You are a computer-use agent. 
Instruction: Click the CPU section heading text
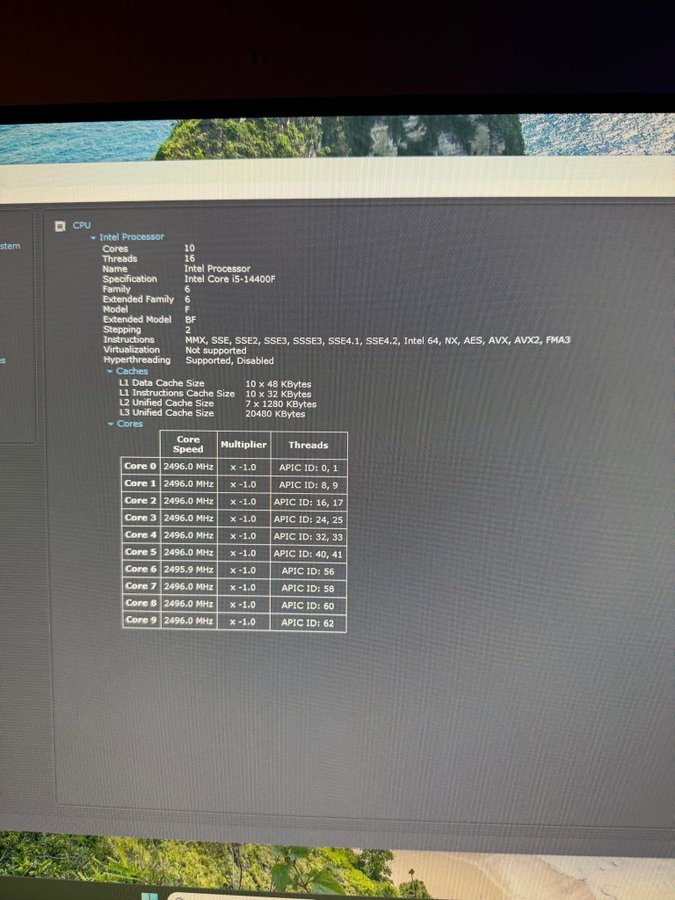[x=82, y=226]
